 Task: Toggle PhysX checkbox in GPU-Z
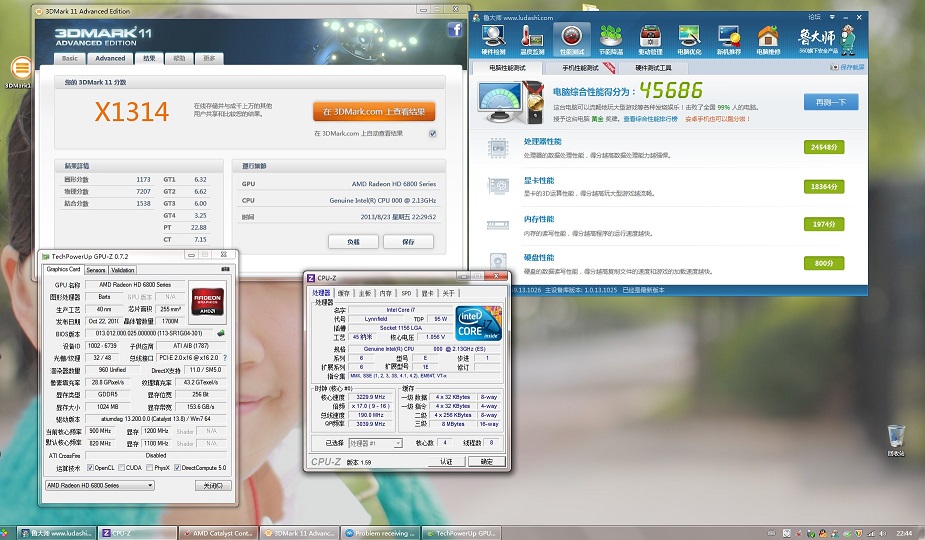click(149, 467)
